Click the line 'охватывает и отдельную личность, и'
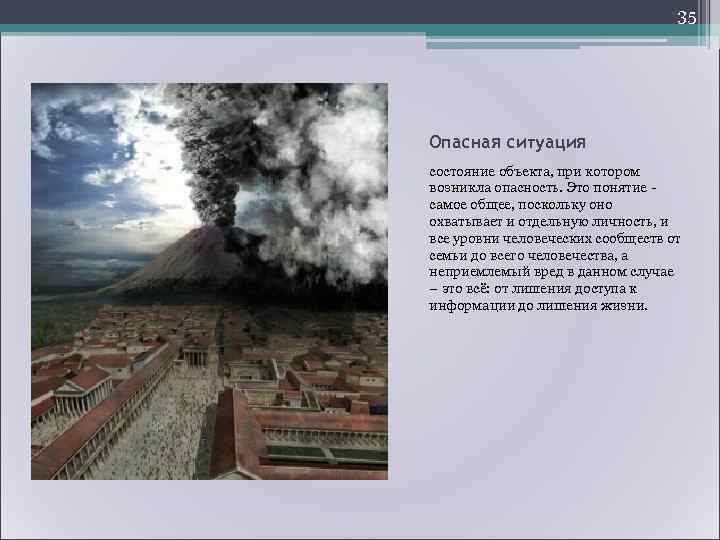 pyautogui.click(x=549, y=222)
